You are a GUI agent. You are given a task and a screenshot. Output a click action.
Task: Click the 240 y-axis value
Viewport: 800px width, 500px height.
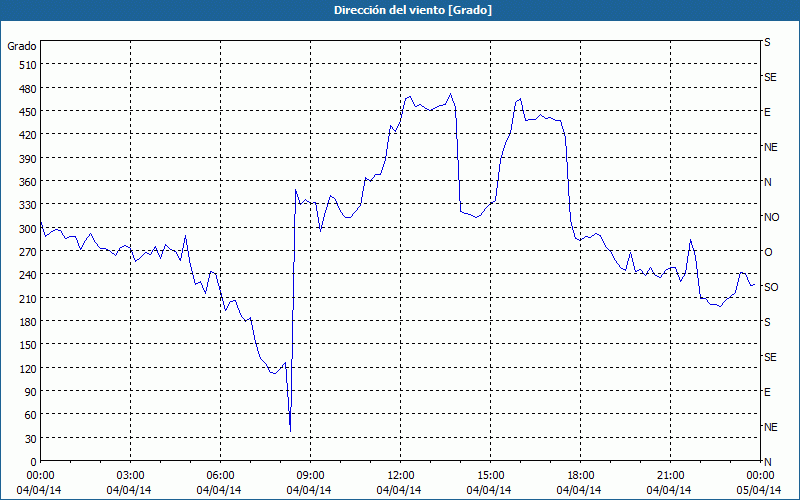coord(28,275)
